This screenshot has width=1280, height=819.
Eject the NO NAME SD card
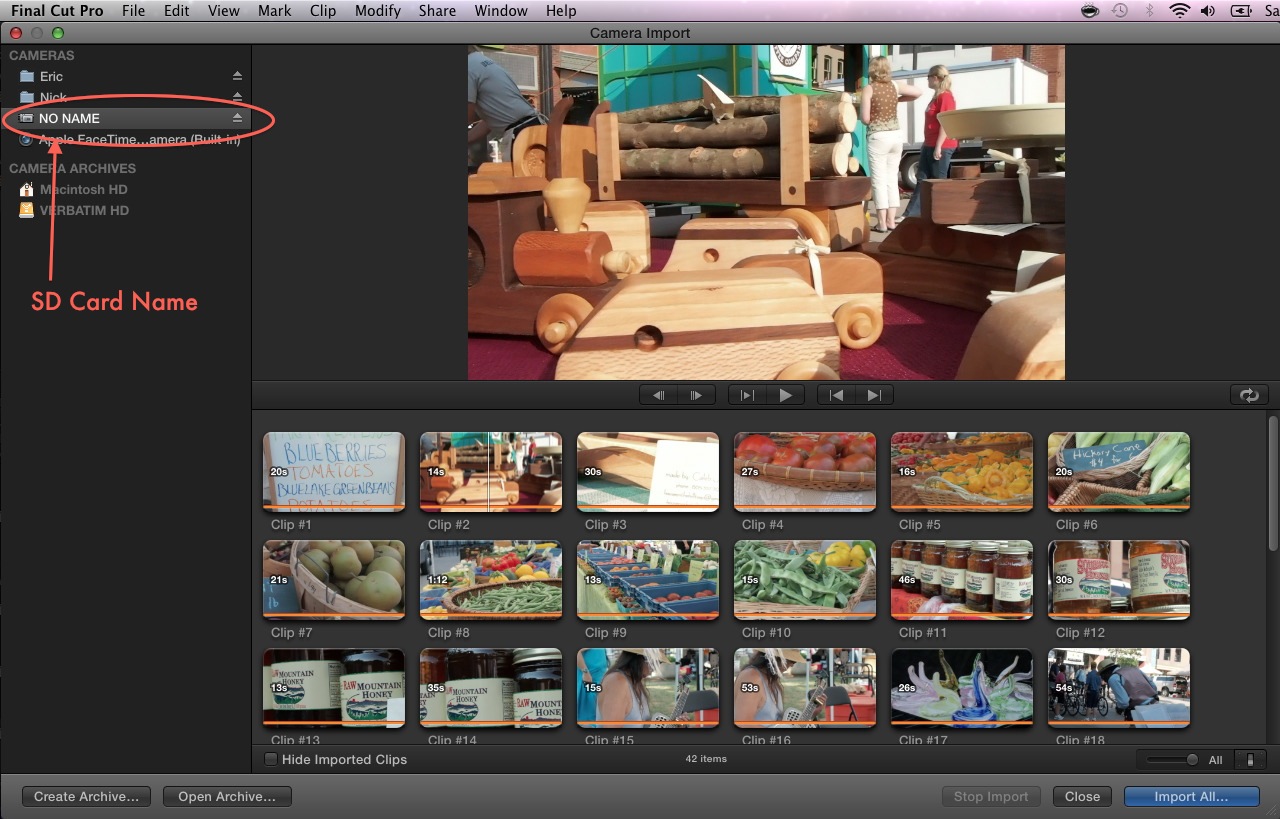(x=235, y=118)
